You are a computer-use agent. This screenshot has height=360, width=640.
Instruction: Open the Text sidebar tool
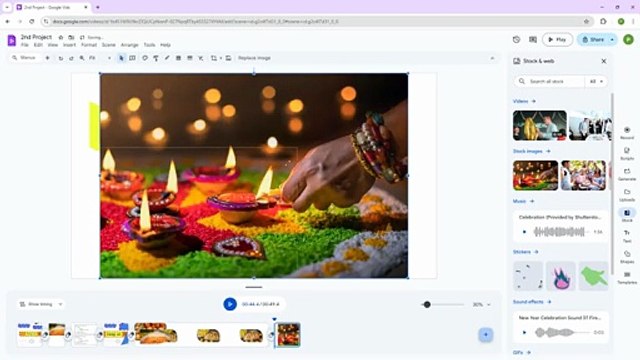627,236
